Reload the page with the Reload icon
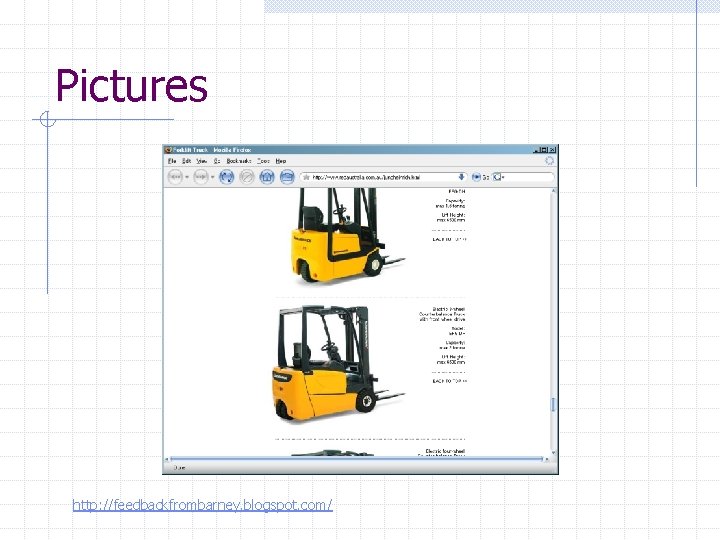The image size is (720, 540). [226, 177]
